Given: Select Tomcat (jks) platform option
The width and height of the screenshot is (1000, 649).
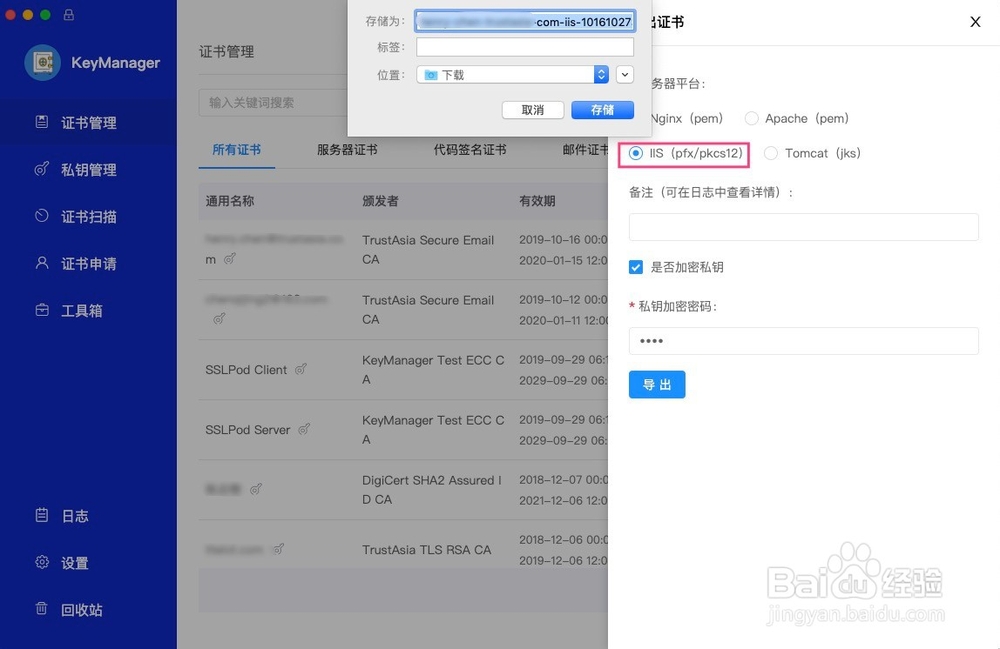Looking at the screenshot, I should (812, 153).
